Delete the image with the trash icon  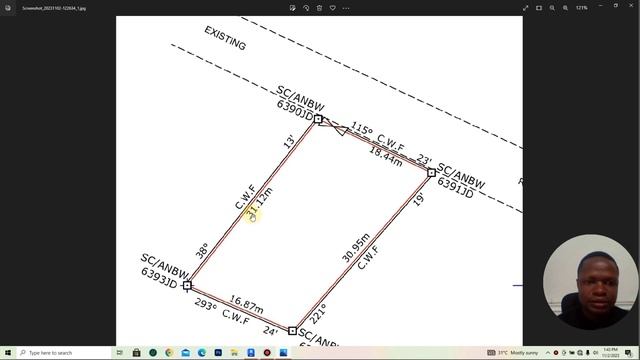click(319, 8)
